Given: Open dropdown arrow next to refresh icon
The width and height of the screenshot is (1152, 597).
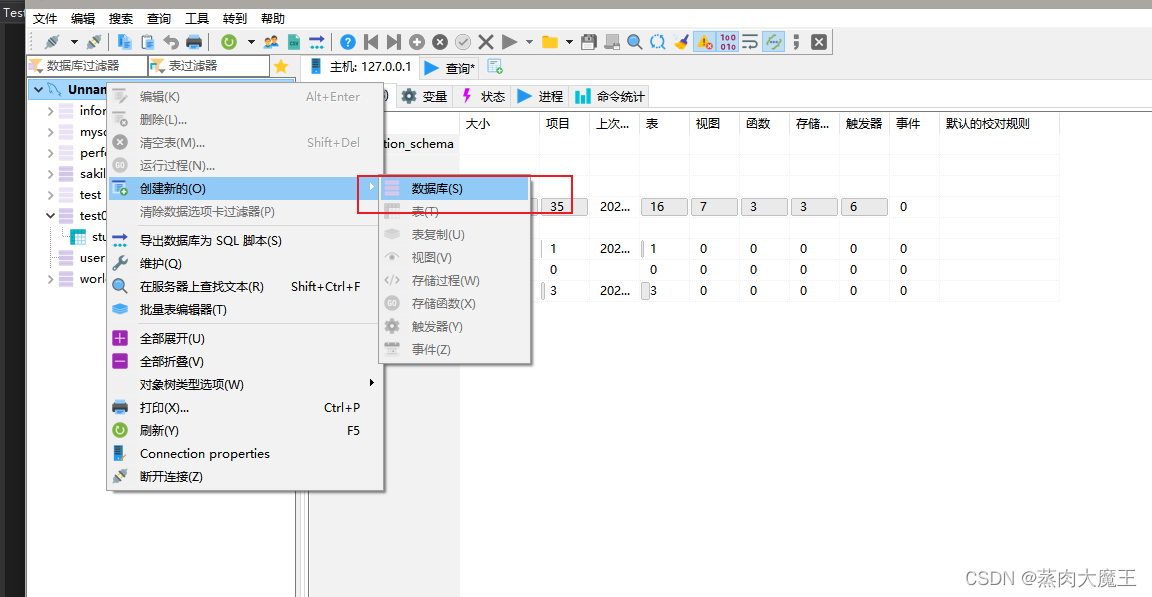Looking at the screenshot, I should 251,42.
